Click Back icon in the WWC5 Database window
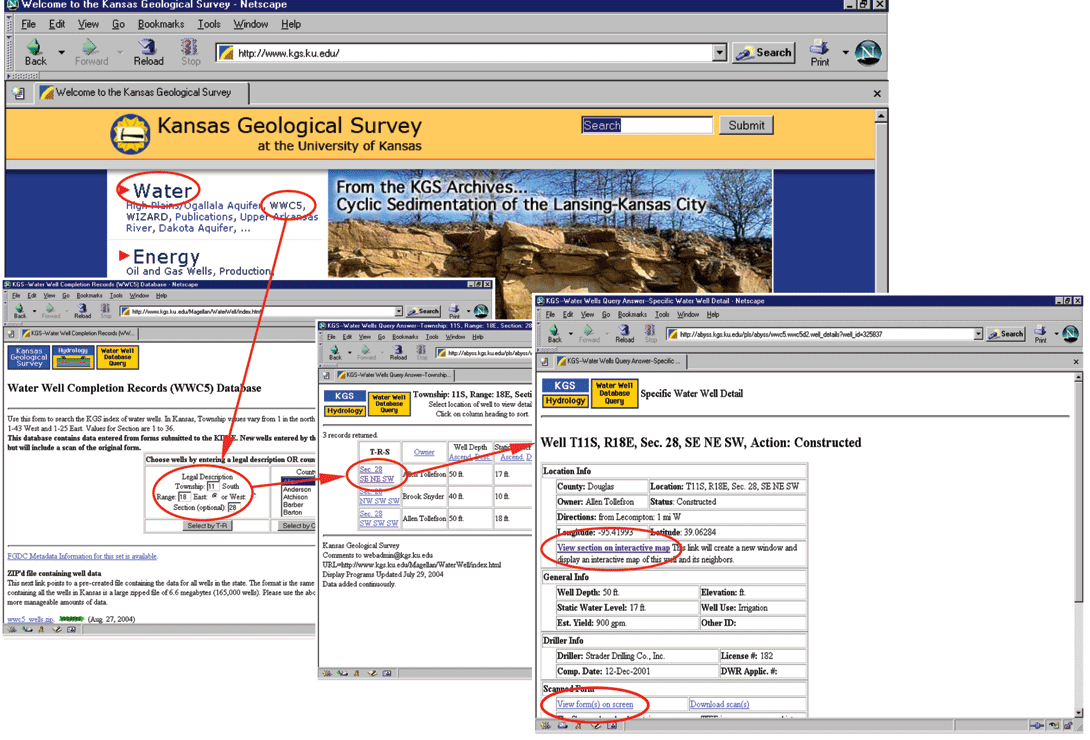 pyautogui.click(x=19, y=309)
